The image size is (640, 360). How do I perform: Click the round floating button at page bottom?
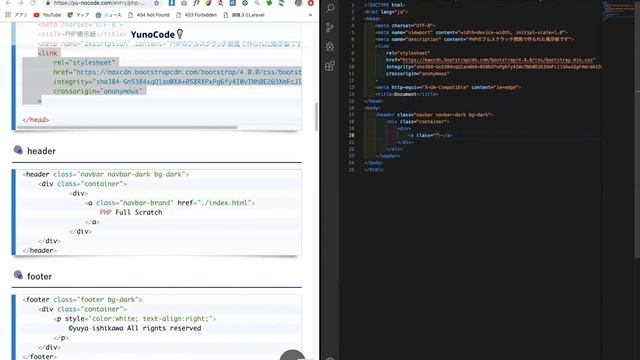pyautogui.click(x=292, y=355)
